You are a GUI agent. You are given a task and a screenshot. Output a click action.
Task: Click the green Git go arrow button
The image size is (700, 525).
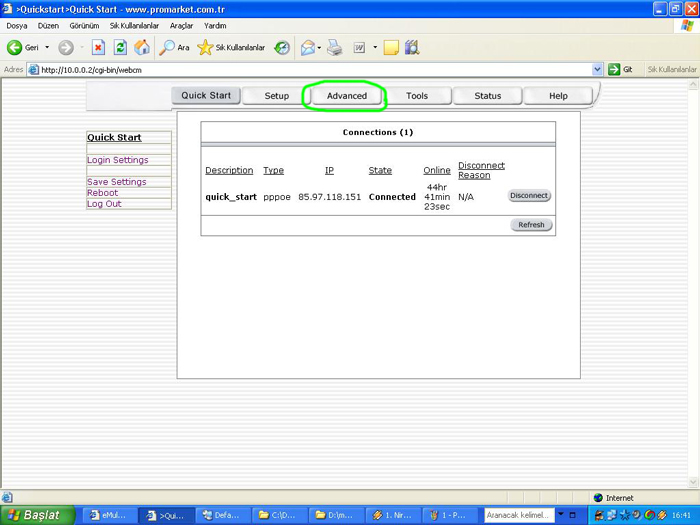point(614,69)
